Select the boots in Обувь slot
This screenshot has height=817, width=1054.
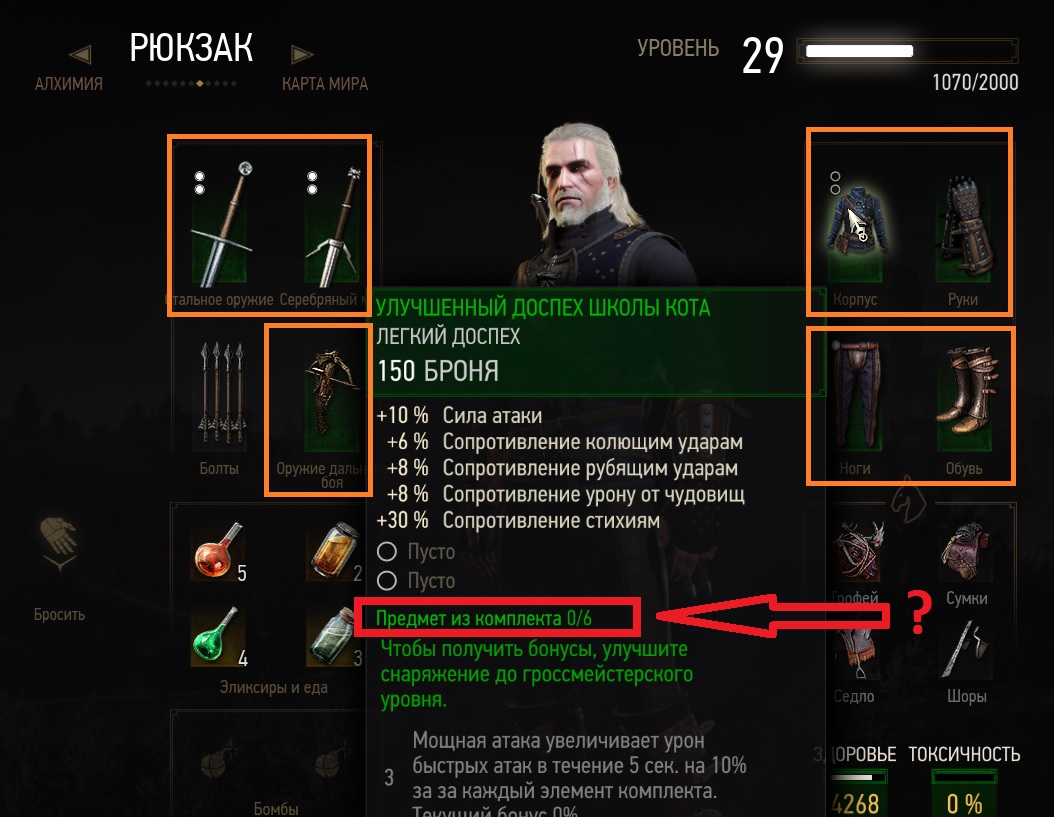pos(964,395)
